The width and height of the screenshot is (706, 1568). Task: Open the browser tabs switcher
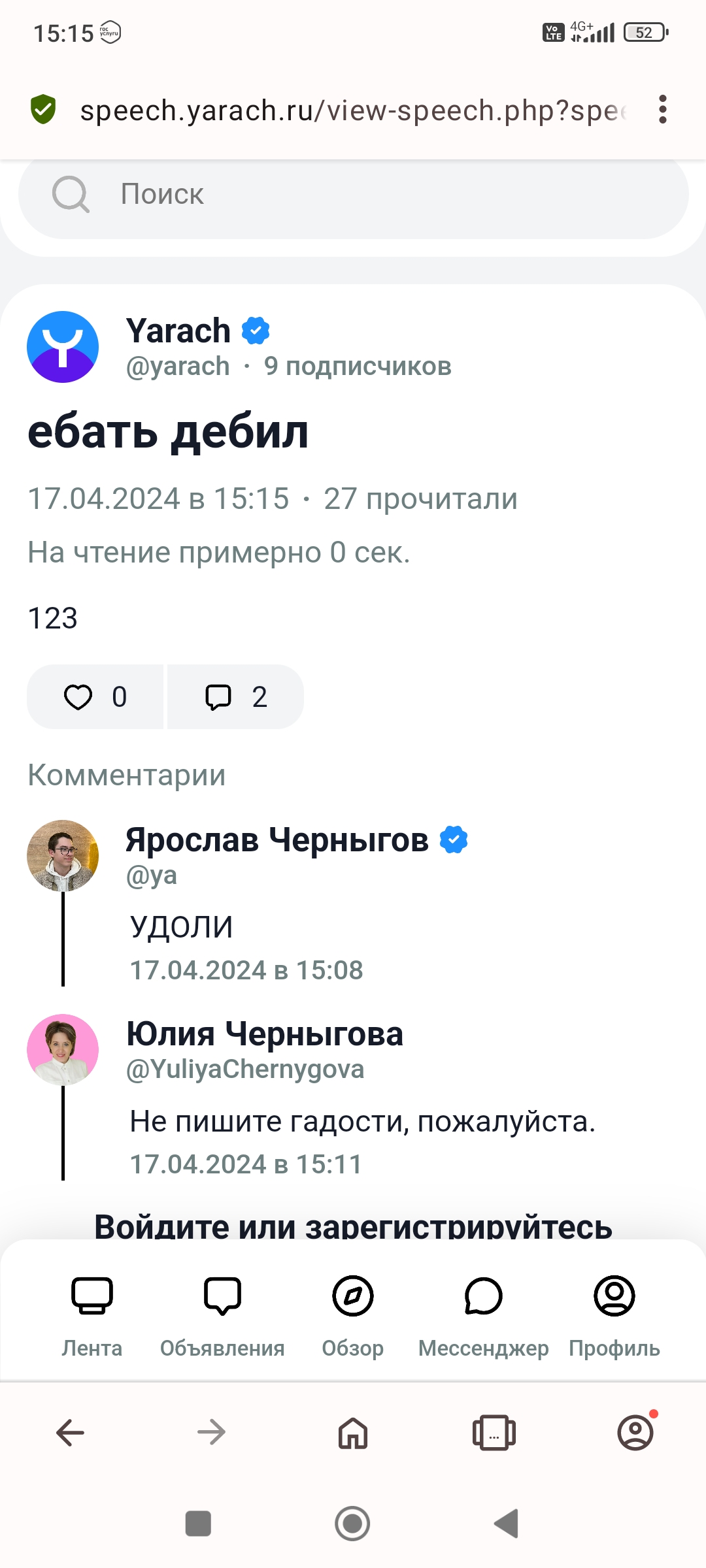494,1433
